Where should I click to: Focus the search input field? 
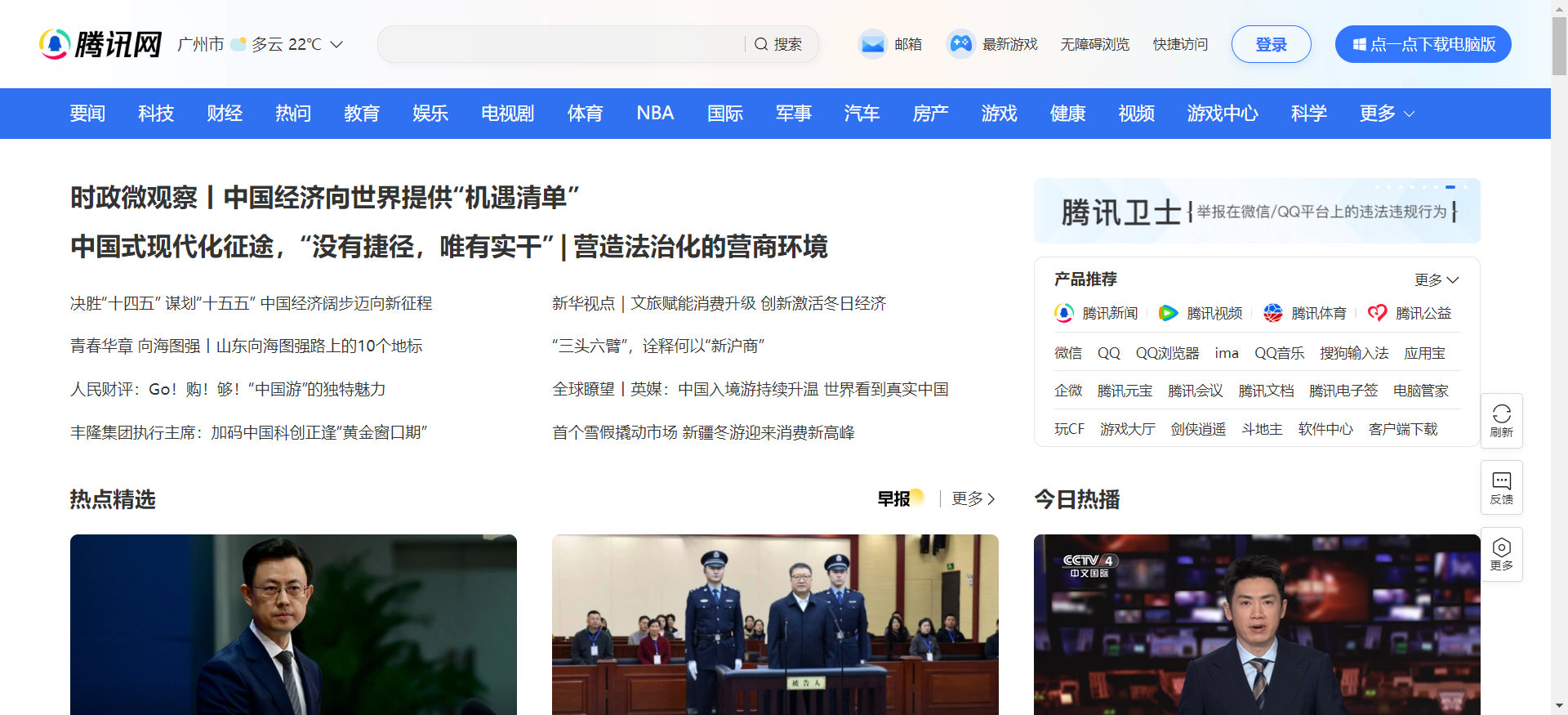point(561,44)
